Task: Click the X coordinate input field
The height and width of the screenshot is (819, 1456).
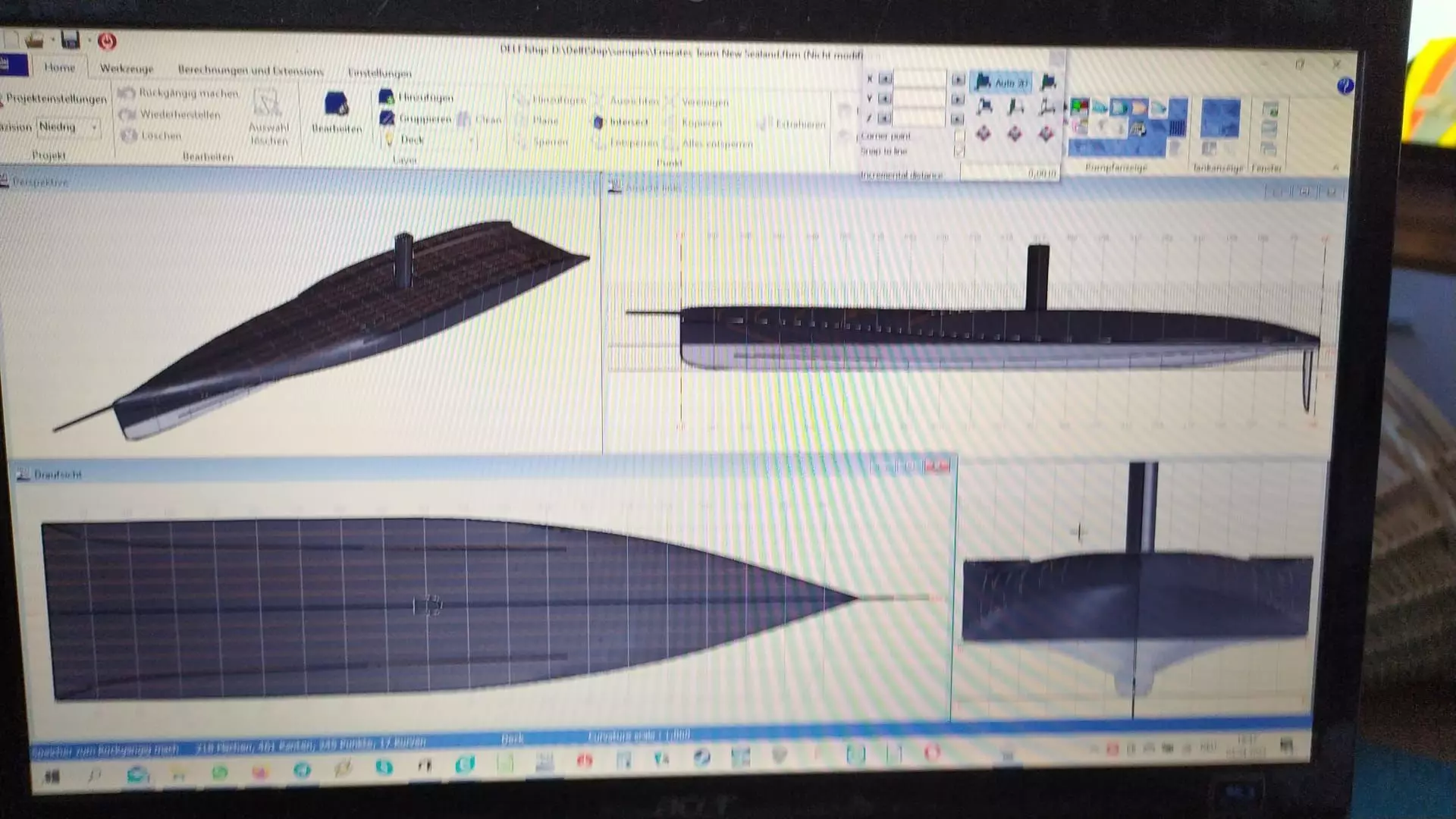Action: pyautogui.click(x=921, y=79)
